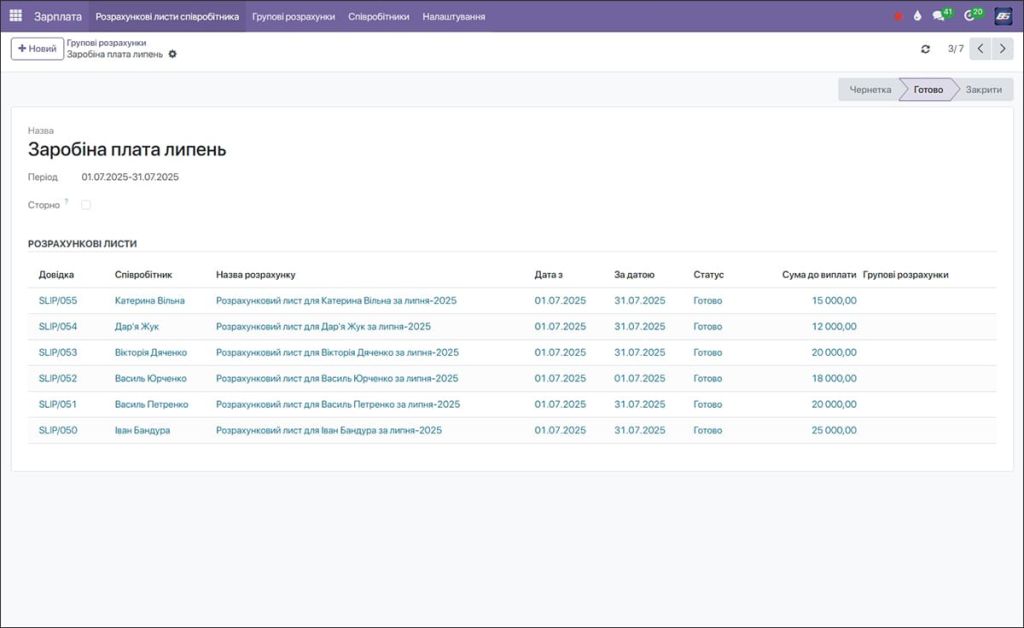Open the Розрахункові листи співробітника menu
Image resolution: width=1024 pixels, height=628 pixels.
point(169,16)
